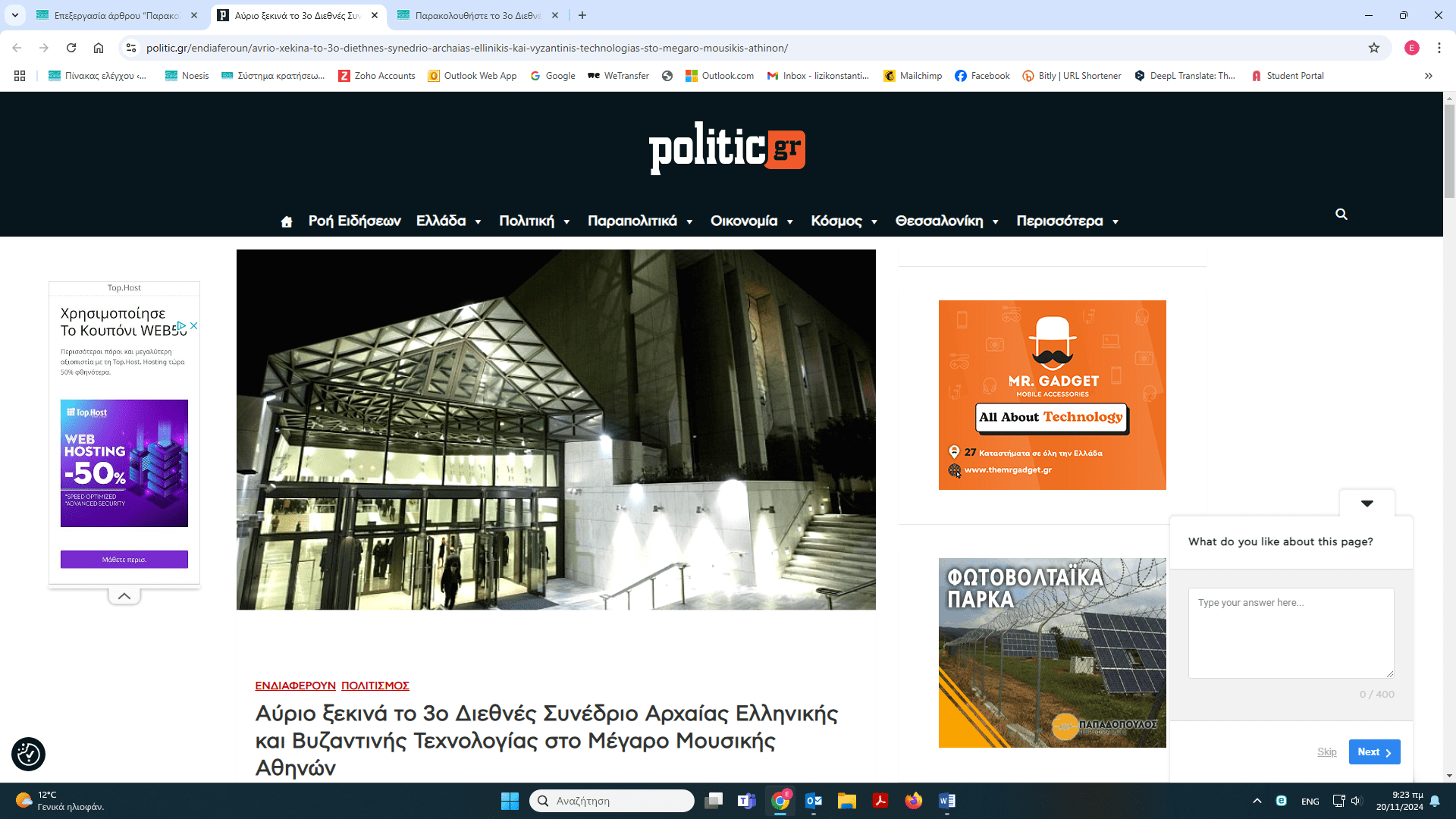Viewport: 1456px width, 819px height.
Task: Click the home icon in navigation bar
Action: click(x=286, y=221)
